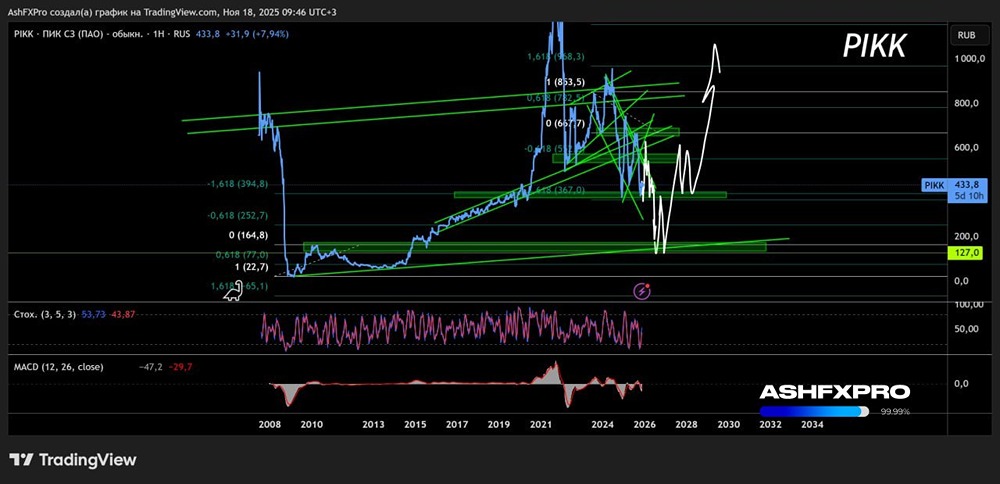Click the purple lightning bolt event icon

[642, 291]
